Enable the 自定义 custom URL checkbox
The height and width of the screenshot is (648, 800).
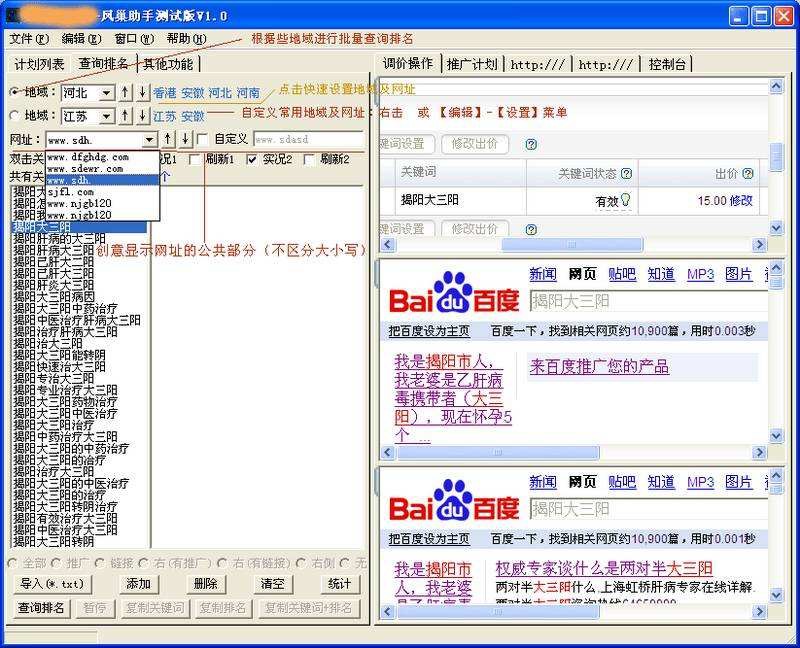[203, 139]
